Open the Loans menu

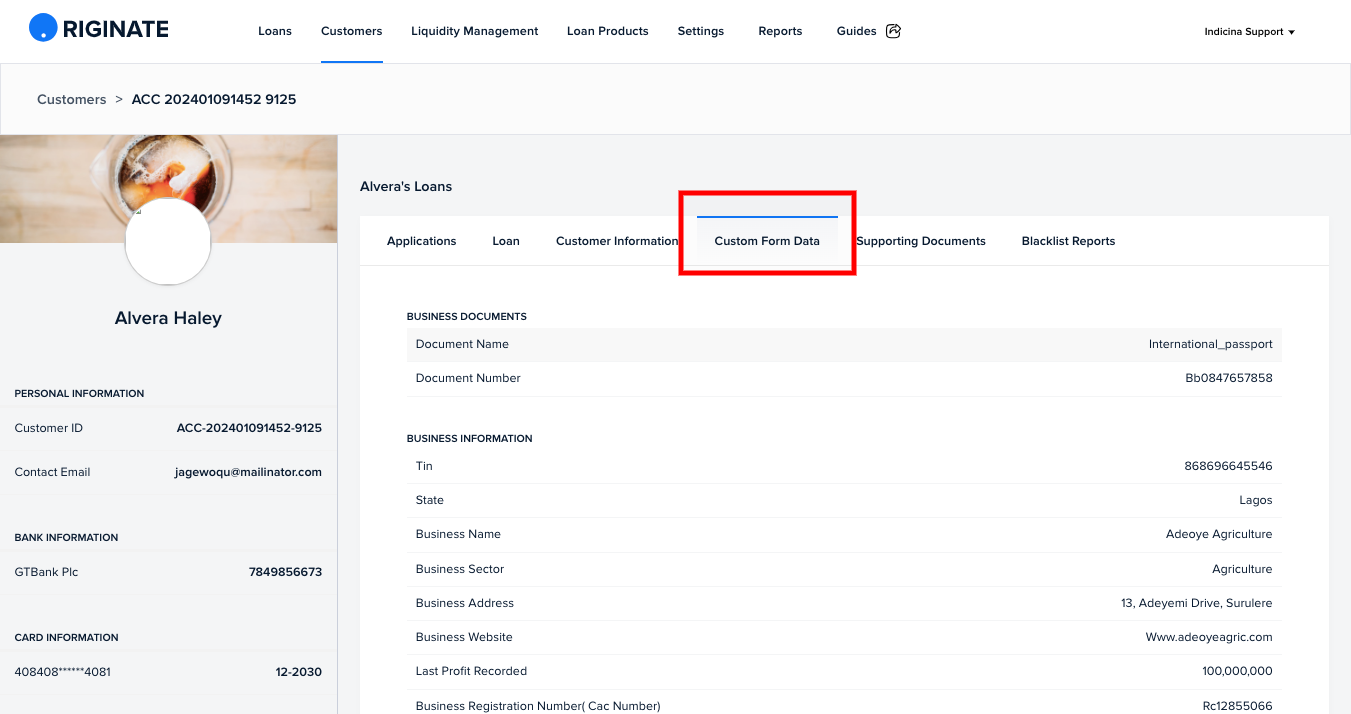[275, 31]
